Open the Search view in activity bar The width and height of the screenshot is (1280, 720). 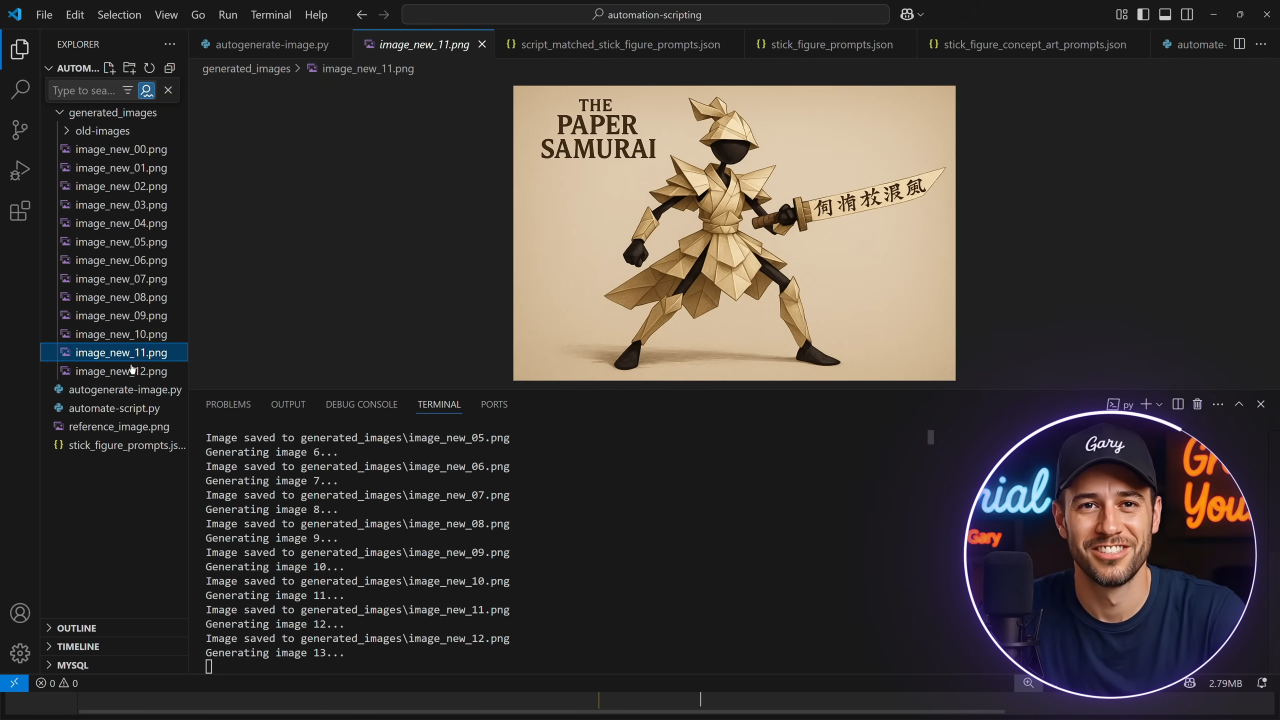click(20, 90)
